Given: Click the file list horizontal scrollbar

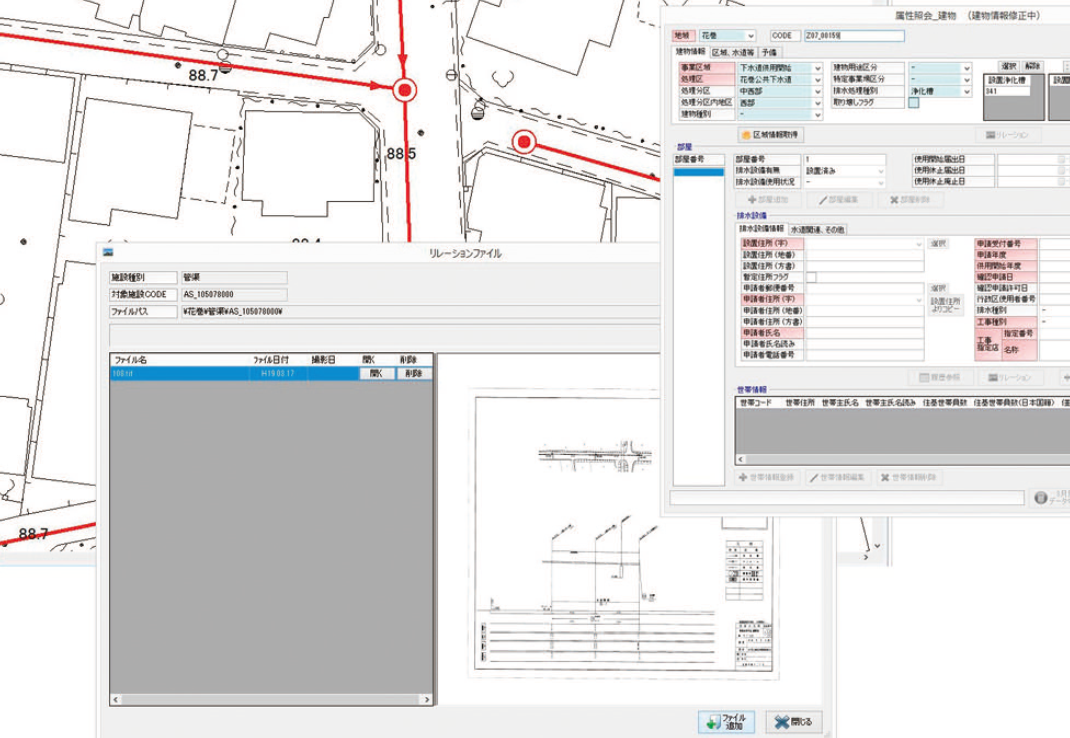Looking at the screenshot, I should coord(271,700).
